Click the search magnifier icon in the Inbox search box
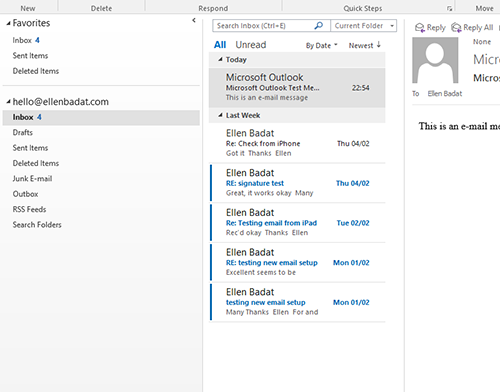Screen dimensions: 500x392 tap(319, 25)
